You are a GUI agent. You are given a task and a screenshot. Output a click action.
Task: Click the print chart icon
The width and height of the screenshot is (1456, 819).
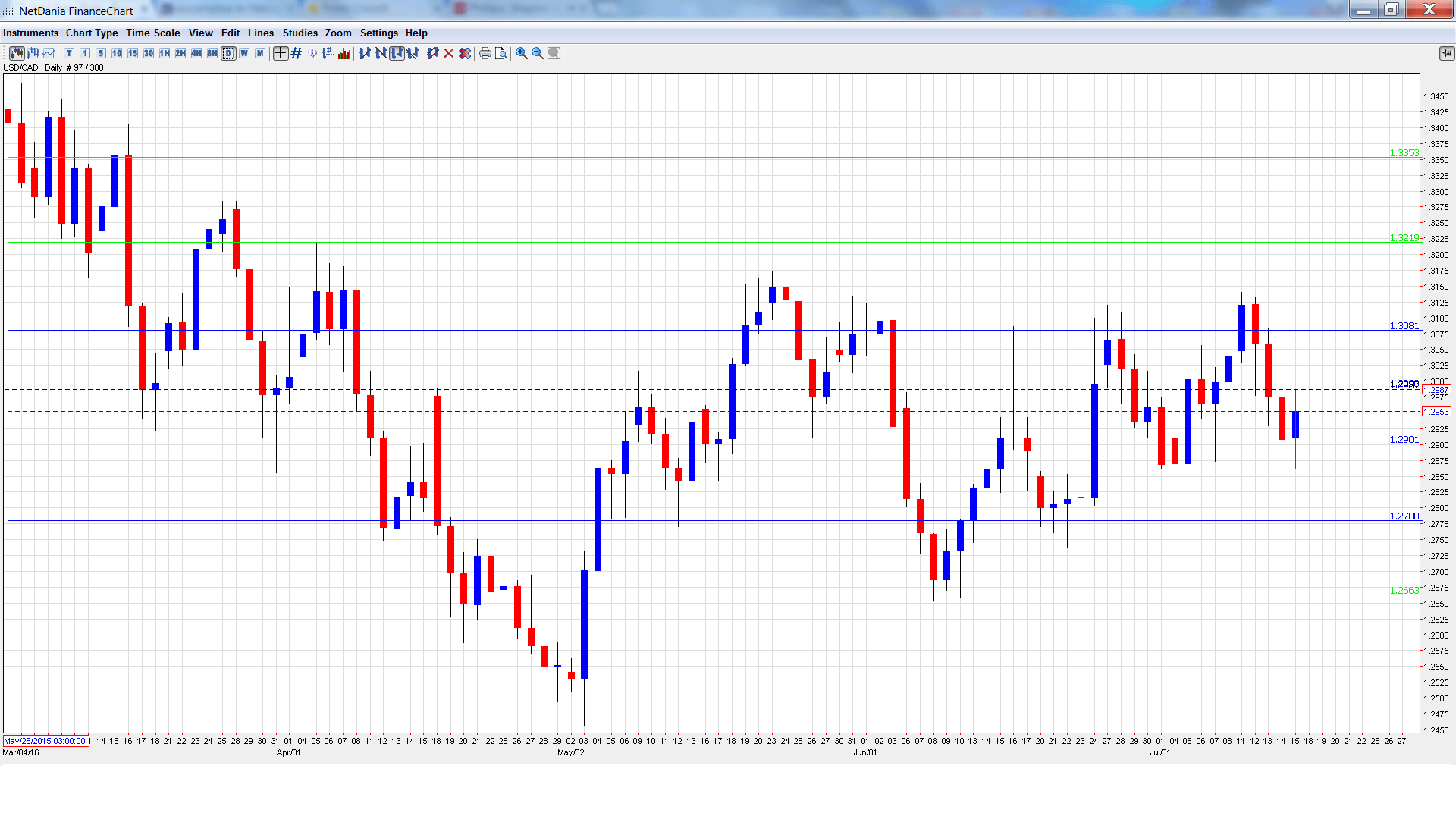(485, 53)
